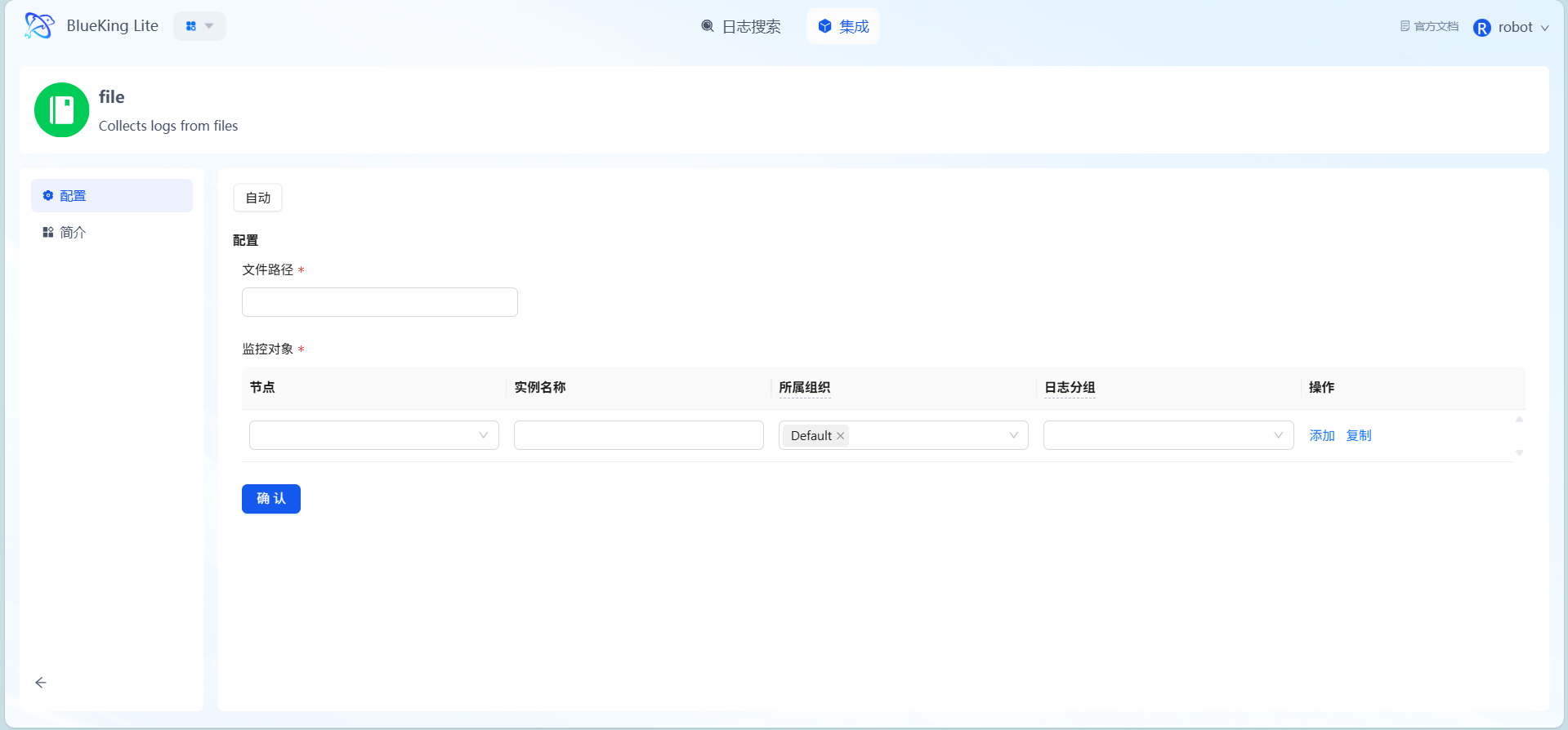1568x730 pixels.
Task: Click the 实例名称 input field
Action: (x=639, y=435)
